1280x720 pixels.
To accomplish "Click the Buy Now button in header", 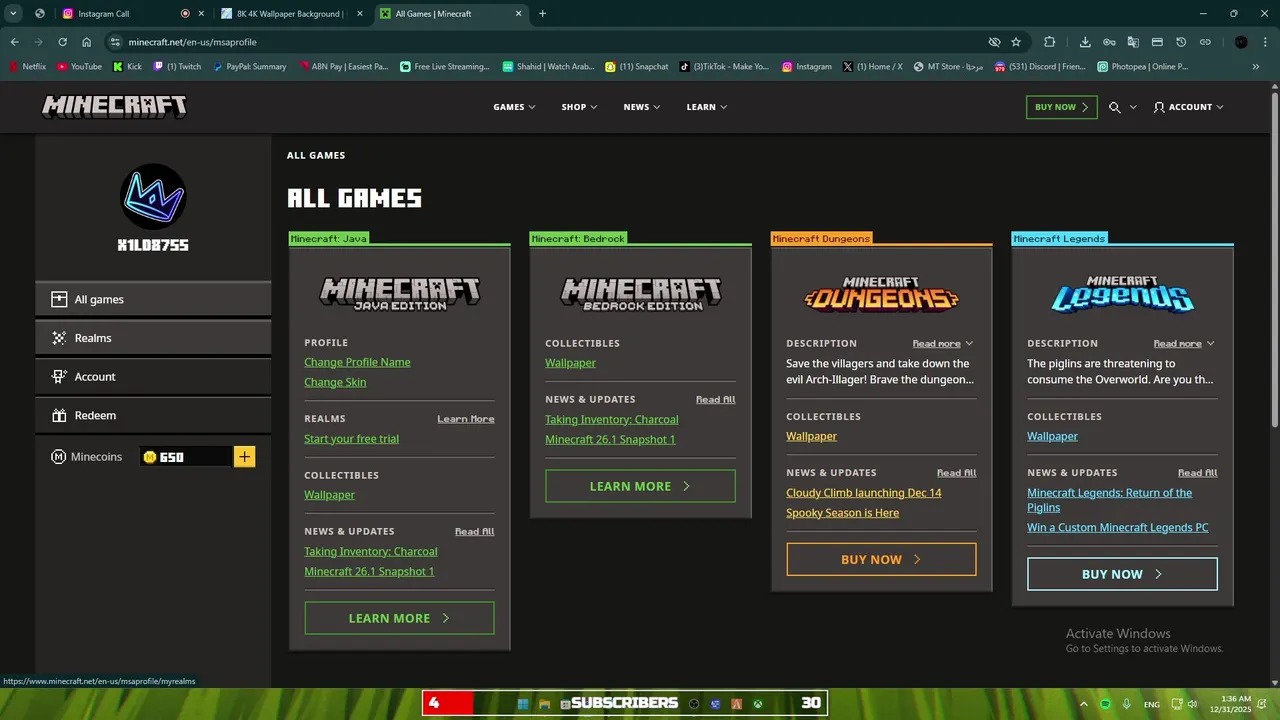I will click(x=1061, y=107).
